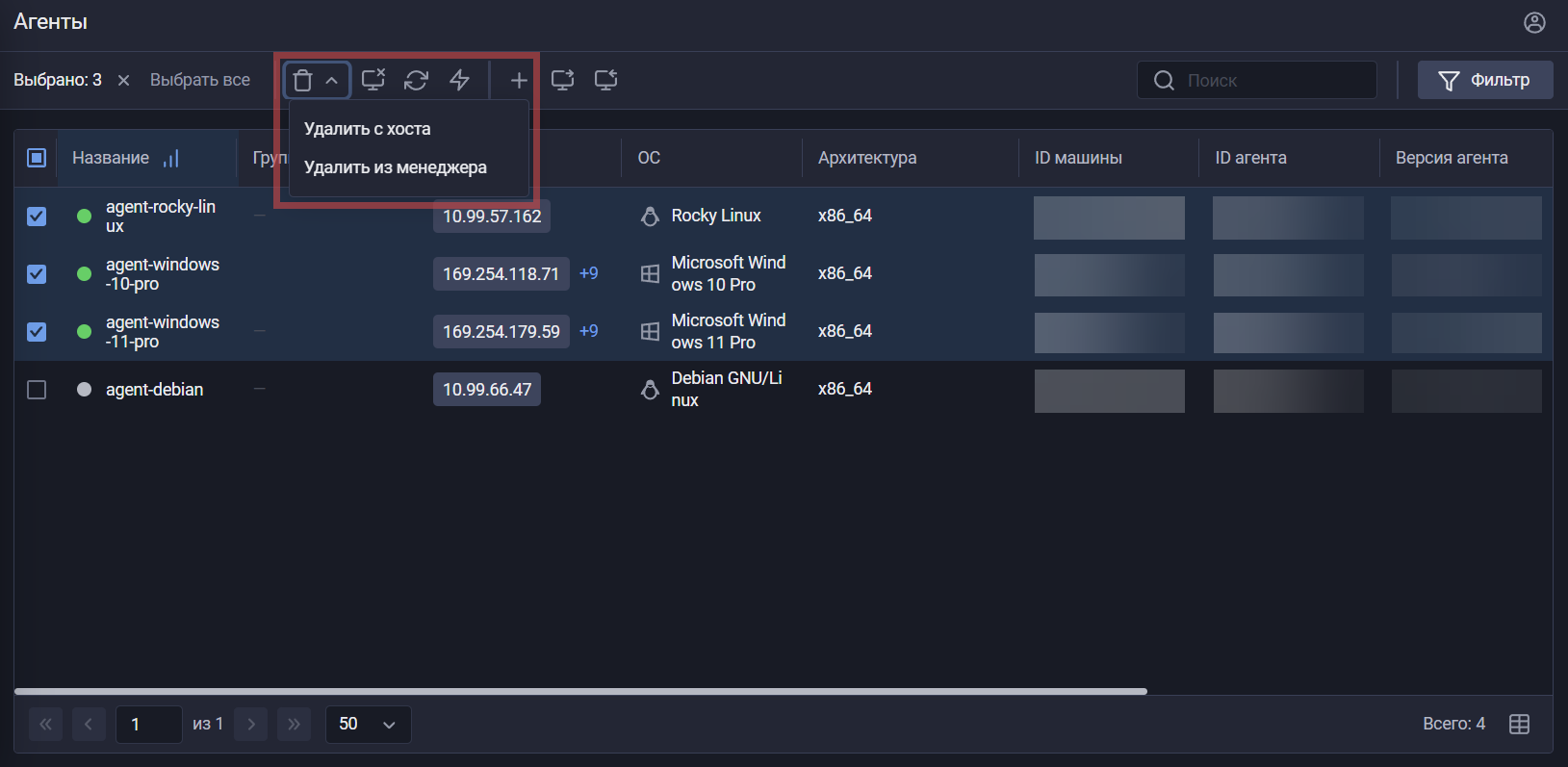1568x767 pixels.
Task: Go to the last page button
Action: pyautogui.click(x=294, y=725)
